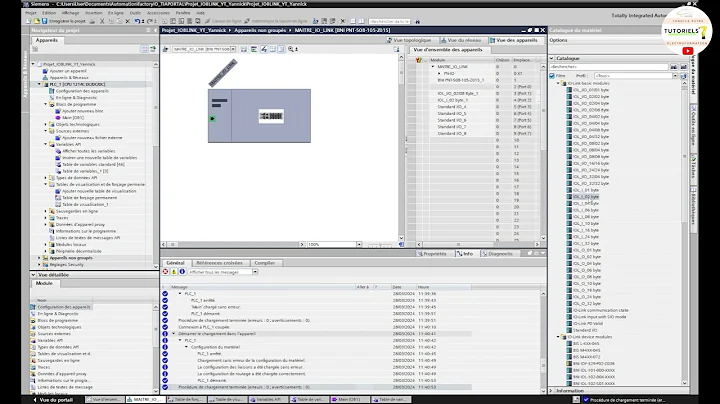This screenshot has height=404, width=720.
Task: Click Liaison en ligne button
Action: click(x=223, y=21)
